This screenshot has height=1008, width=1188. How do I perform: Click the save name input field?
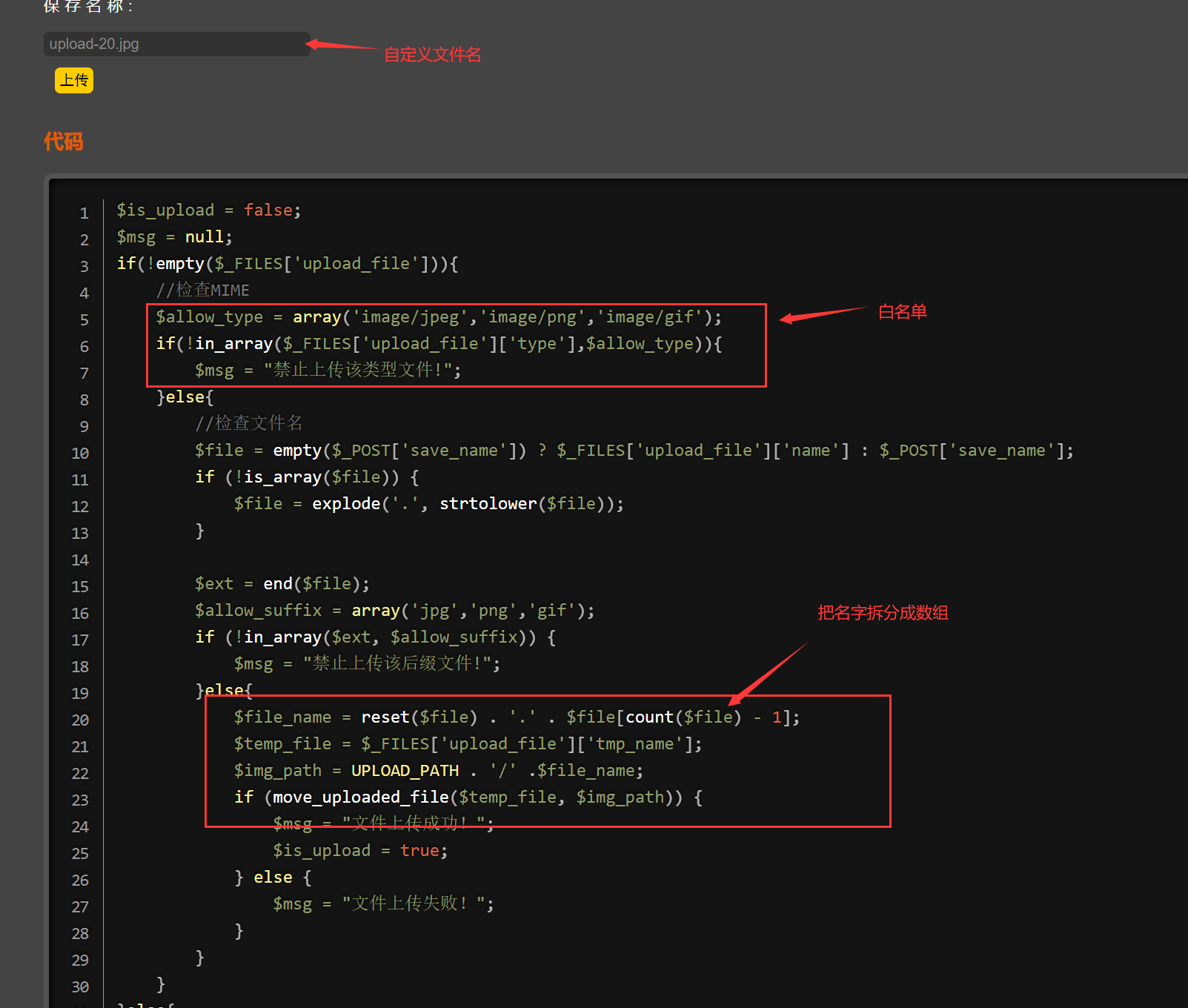point(176,44)
